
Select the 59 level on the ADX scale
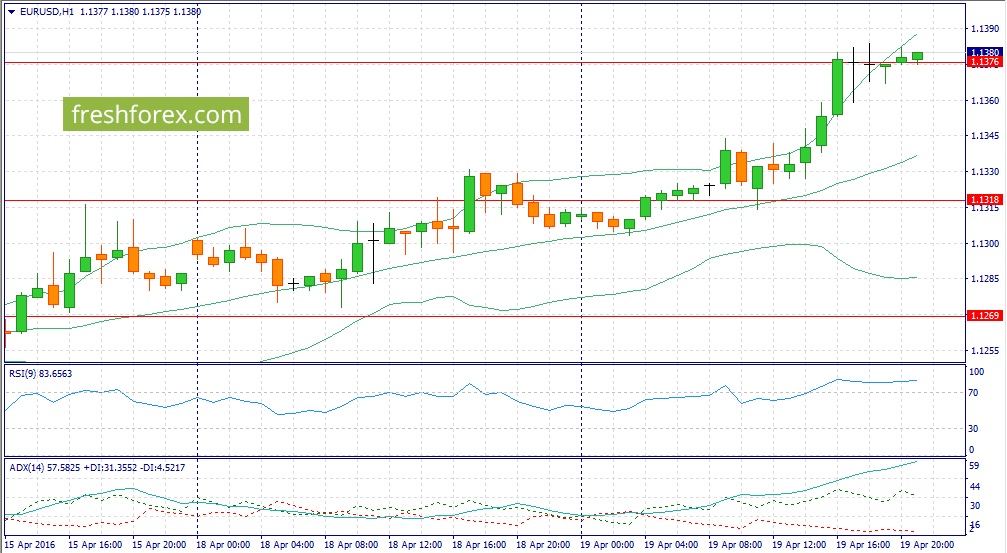coord(974,466)
